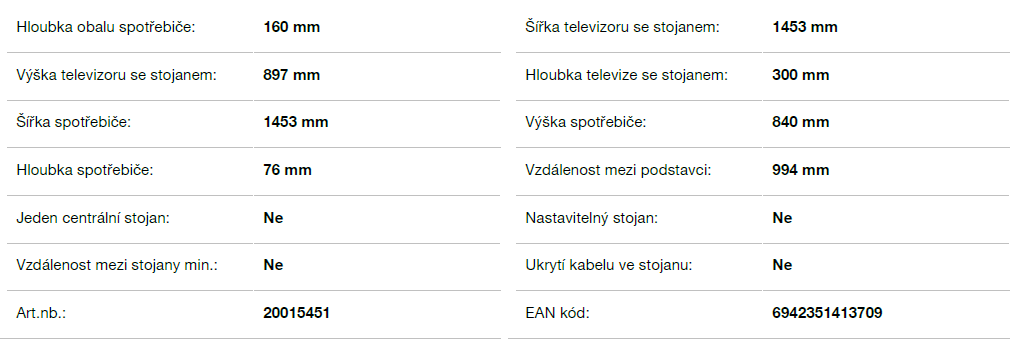Screen dimensions: 1028x363
Task: Select the 897 mm value
Action: click(292, 75)
